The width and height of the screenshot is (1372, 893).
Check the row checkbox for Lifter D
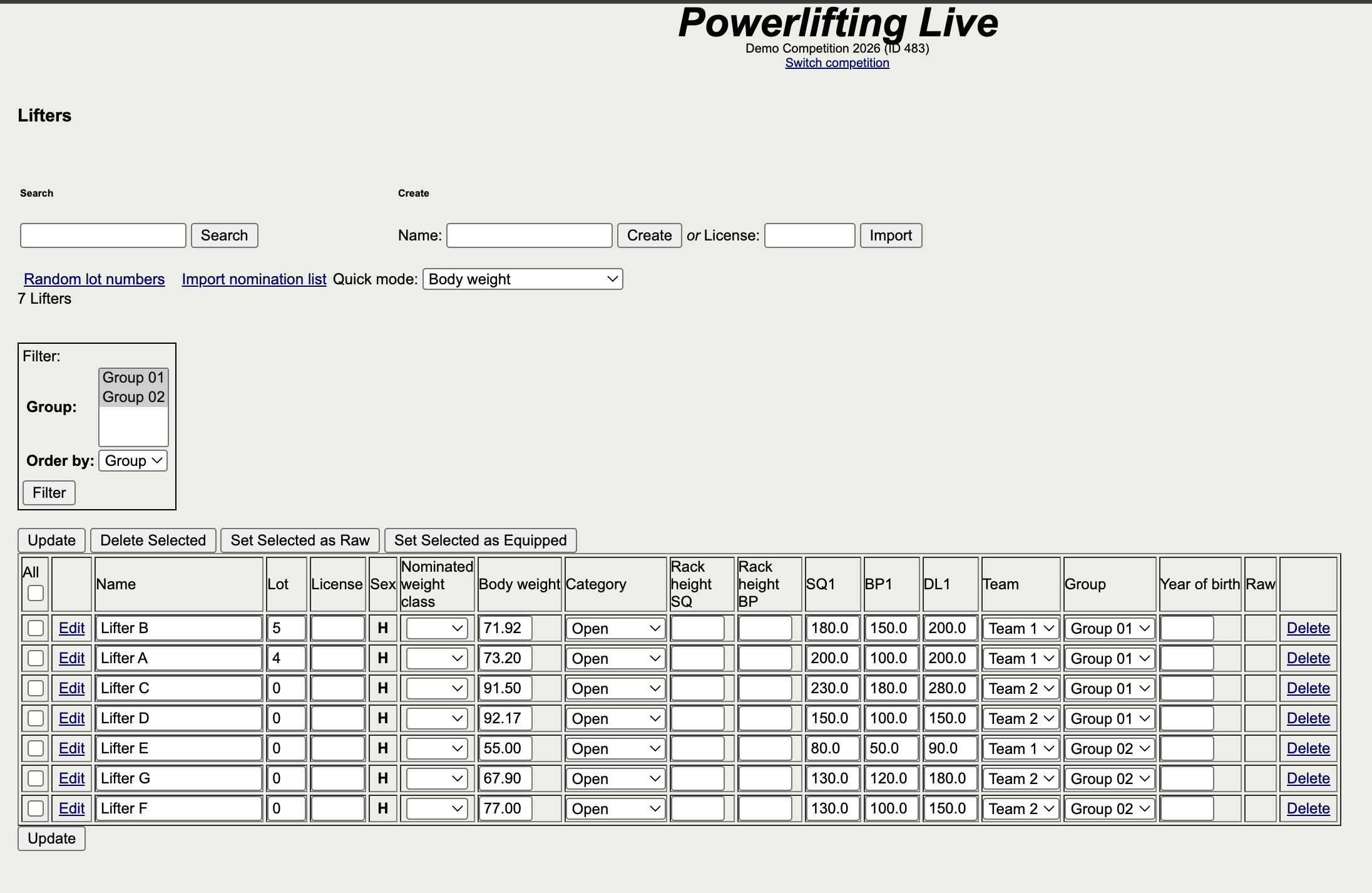pyautogui.click(x=36, y=718)
